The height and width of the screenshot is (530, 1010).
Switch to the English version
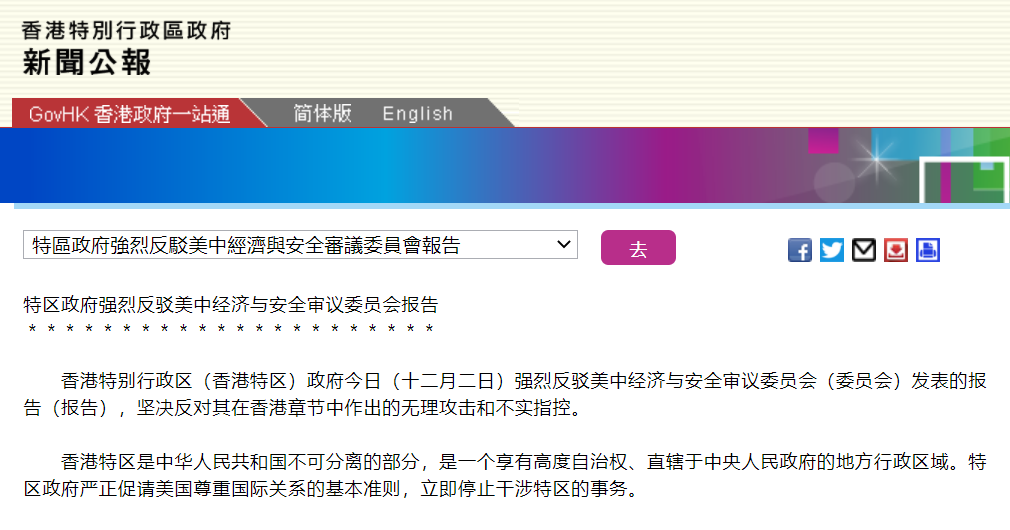[417, 114]
